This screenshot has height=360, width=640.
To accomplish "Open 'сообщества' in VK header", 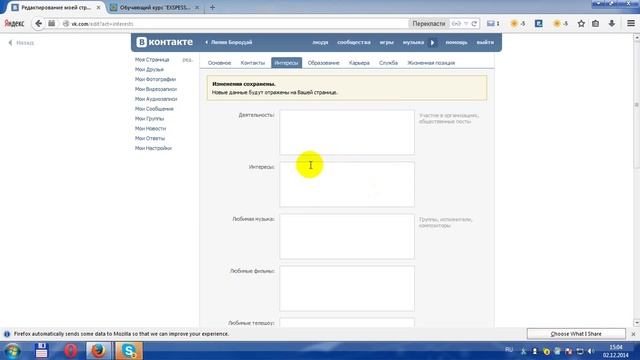I will 354,42.
